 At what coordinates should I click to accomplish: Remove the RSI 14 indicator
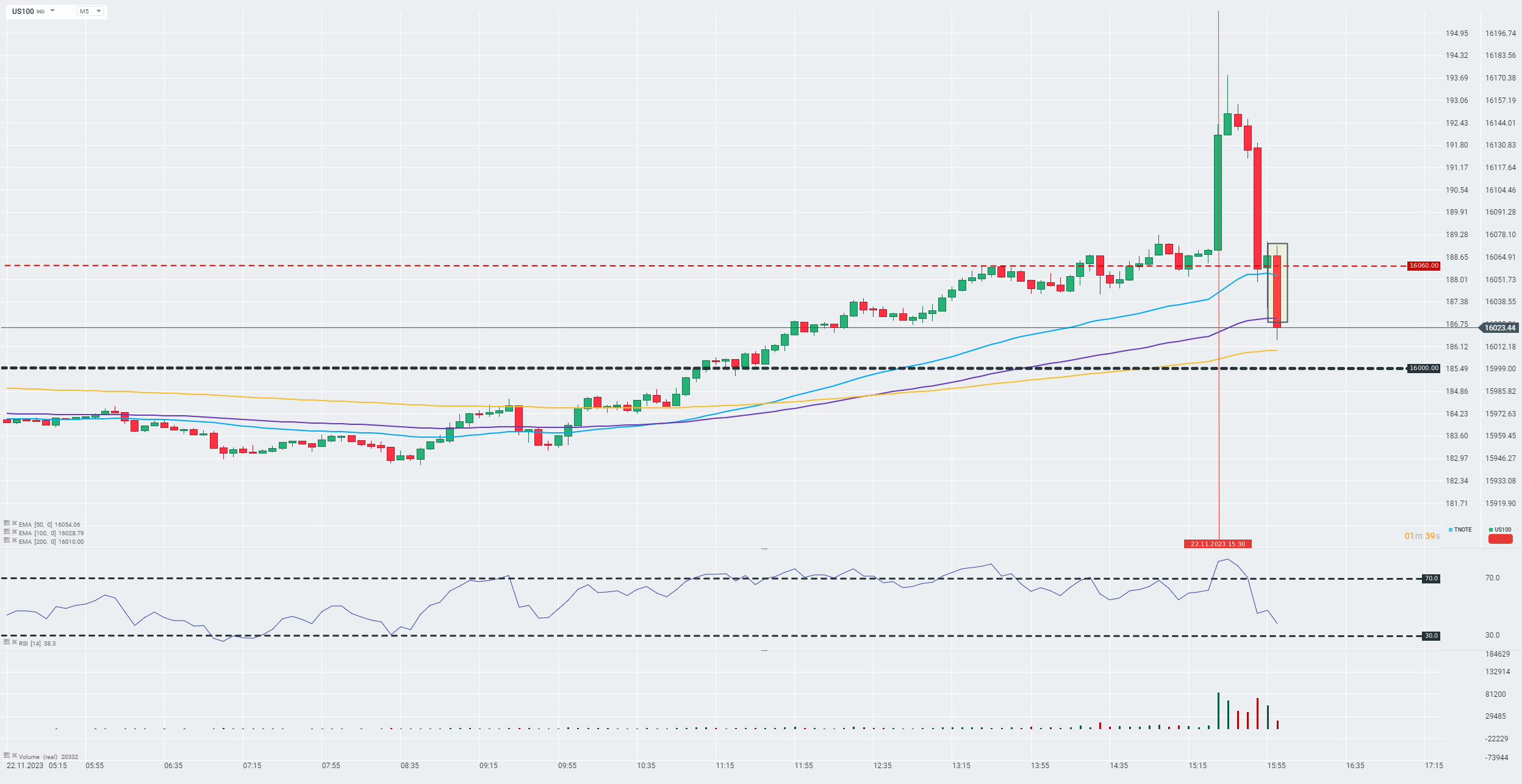pyautogui.click(x=14, y=643)
